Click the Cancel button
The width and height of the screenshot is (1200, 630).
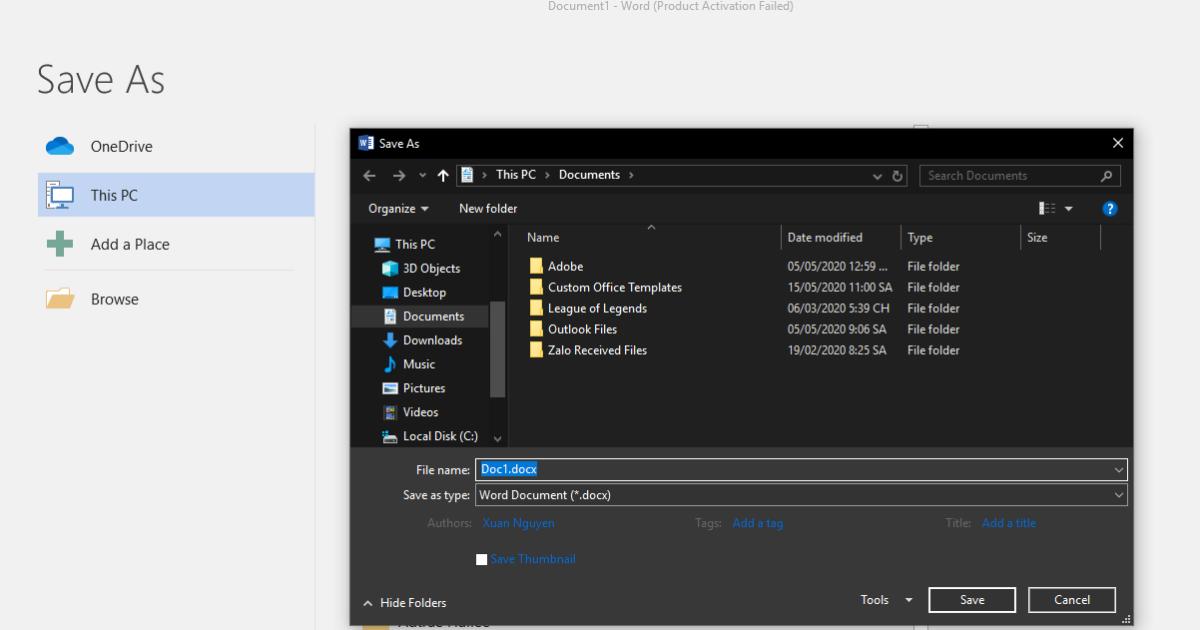1072,600
